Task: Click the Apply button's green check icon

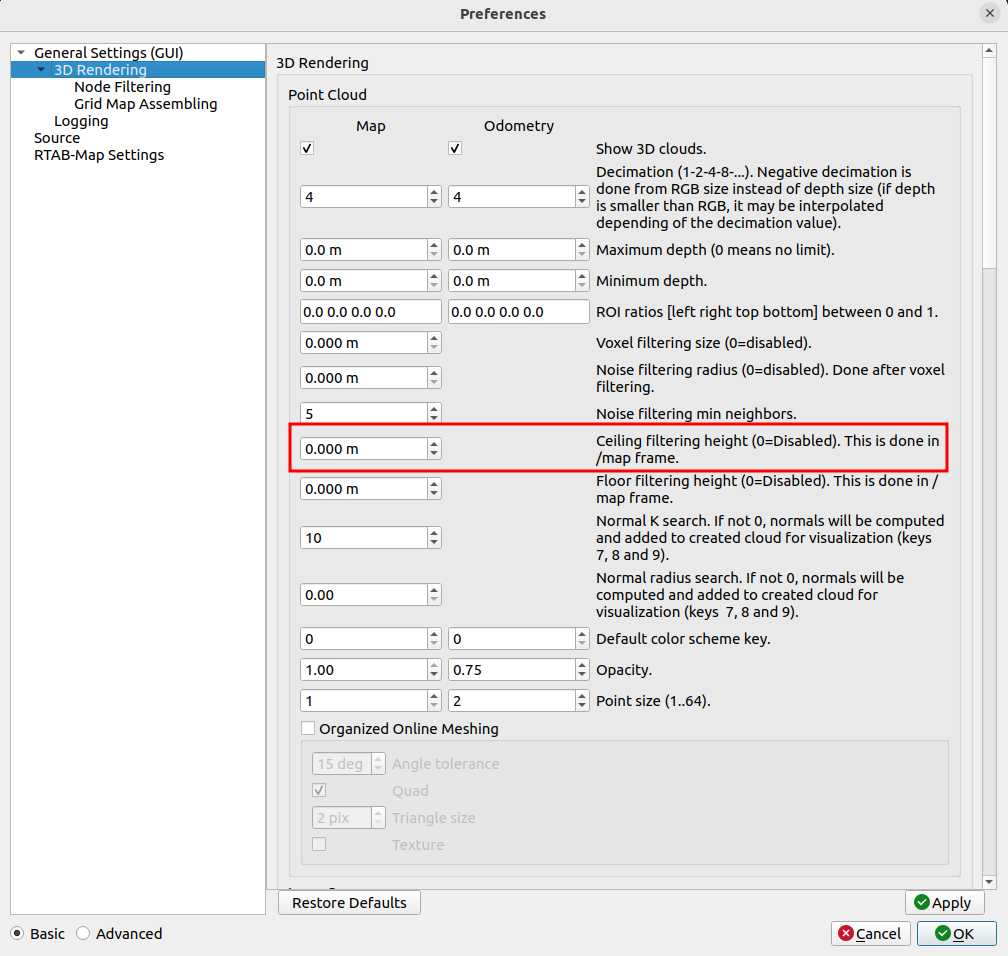Action: 921,902
